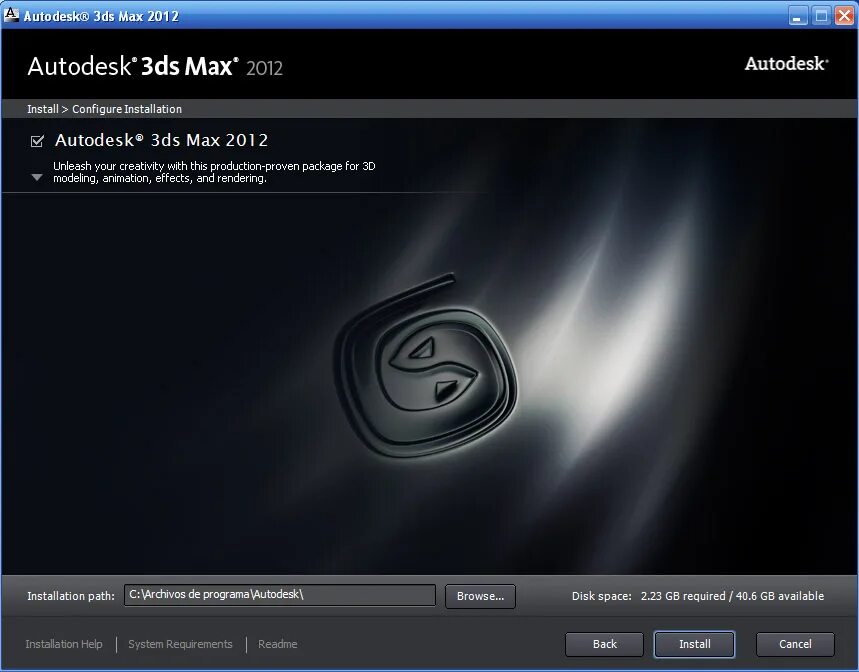Image resolution: width=859 pixels, height=672 pixels.
Task: Open the Installation Help link
Action: pyautogui.click(x=64, y=644)
